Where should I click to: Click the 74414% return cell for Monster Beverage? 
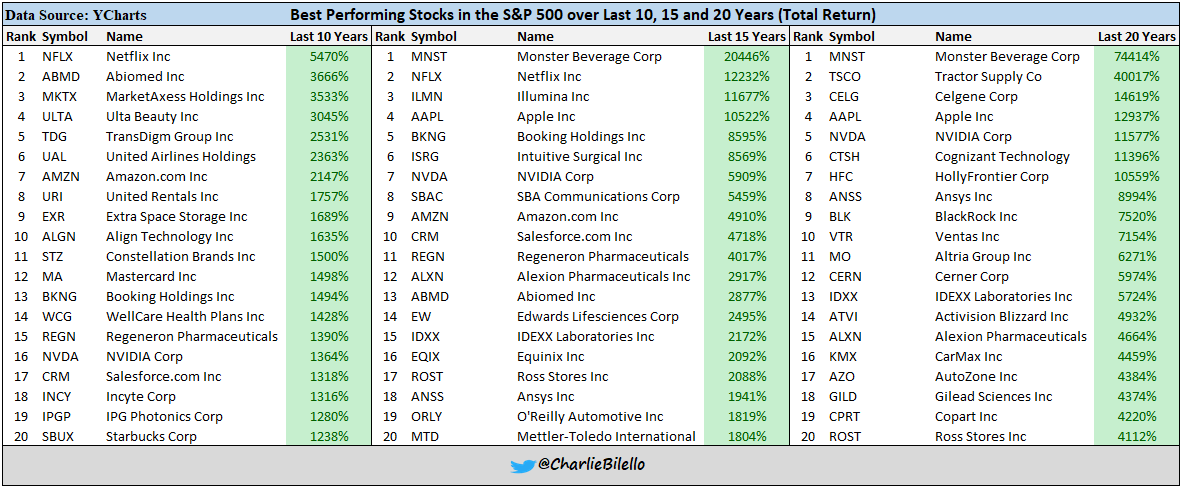coord(1138,57)
